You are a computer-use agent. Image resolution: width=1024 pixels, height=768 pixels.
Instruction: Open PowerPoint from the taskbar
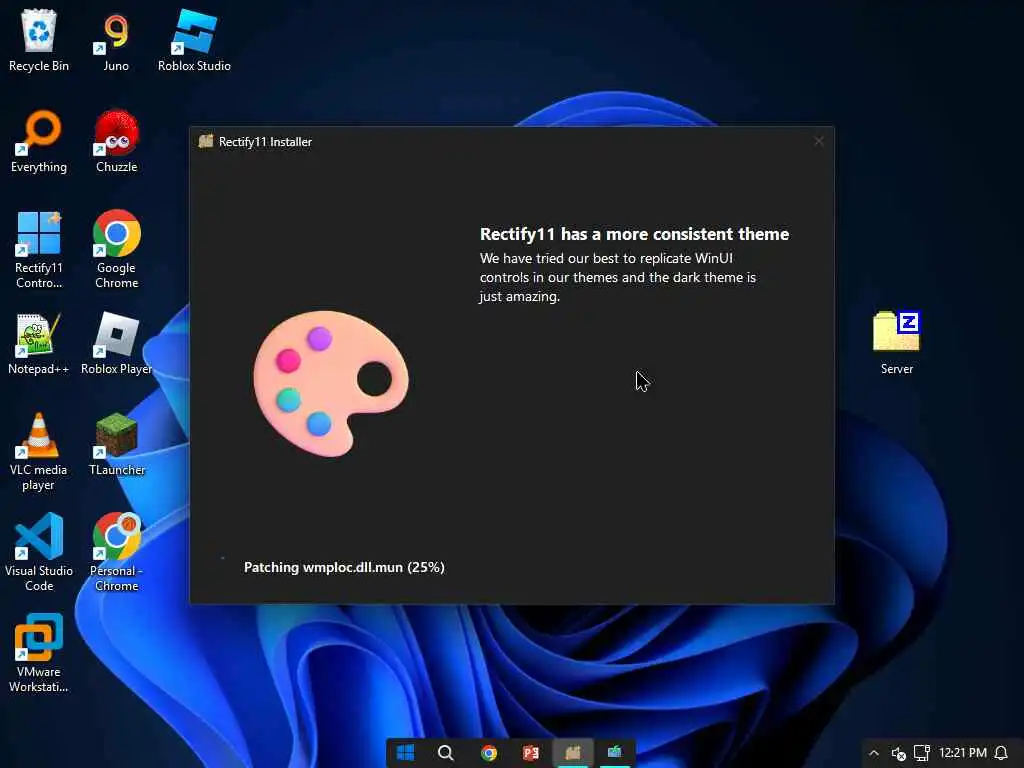coord(531,753)
